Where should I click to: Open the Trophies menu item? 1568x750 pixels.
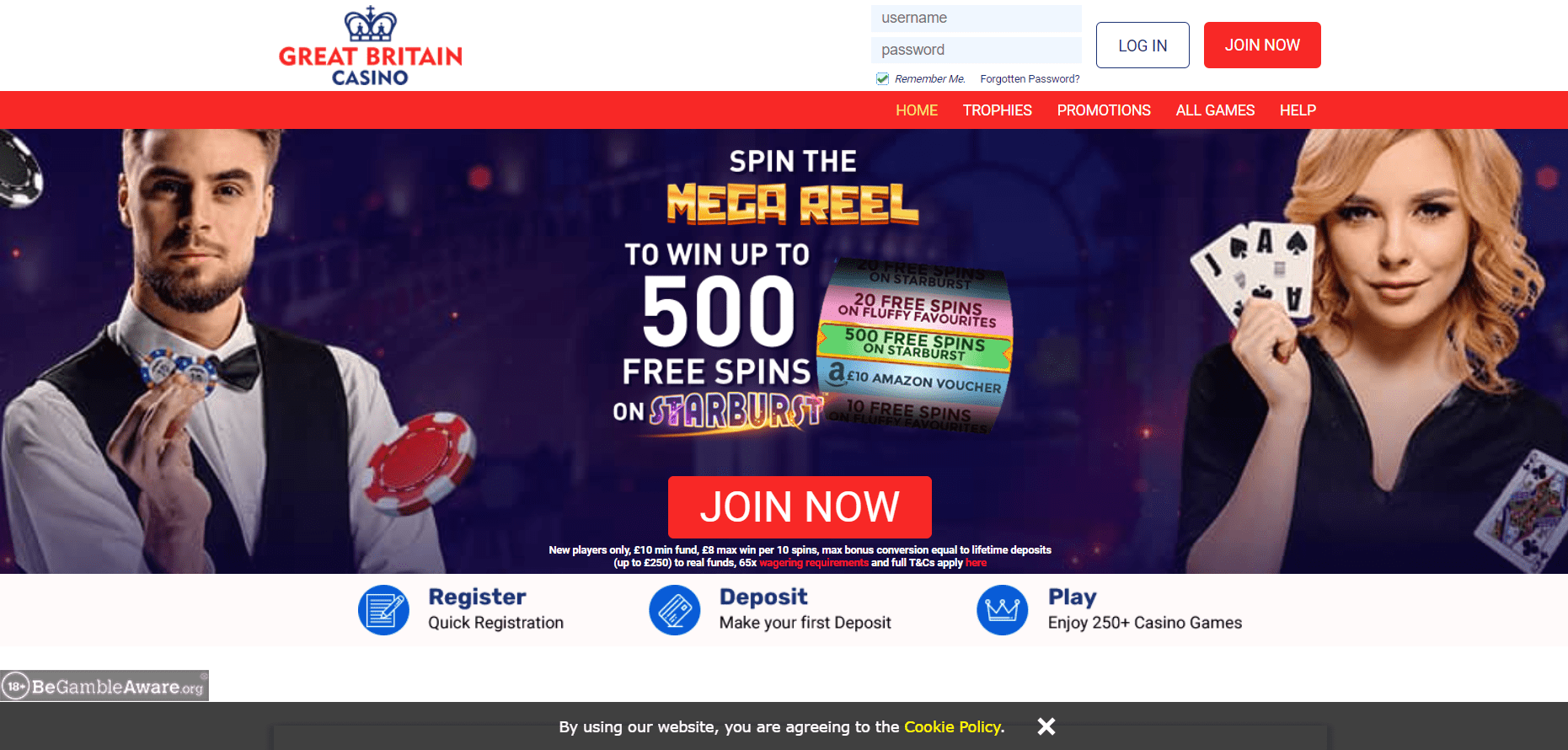coord(997,110)
